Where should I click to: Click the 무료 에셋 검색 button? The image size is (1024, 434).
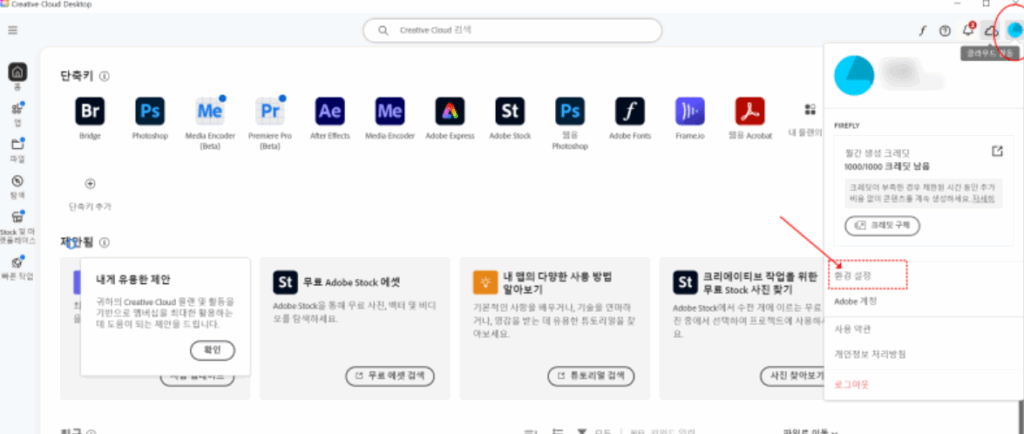tap(390, 376)
